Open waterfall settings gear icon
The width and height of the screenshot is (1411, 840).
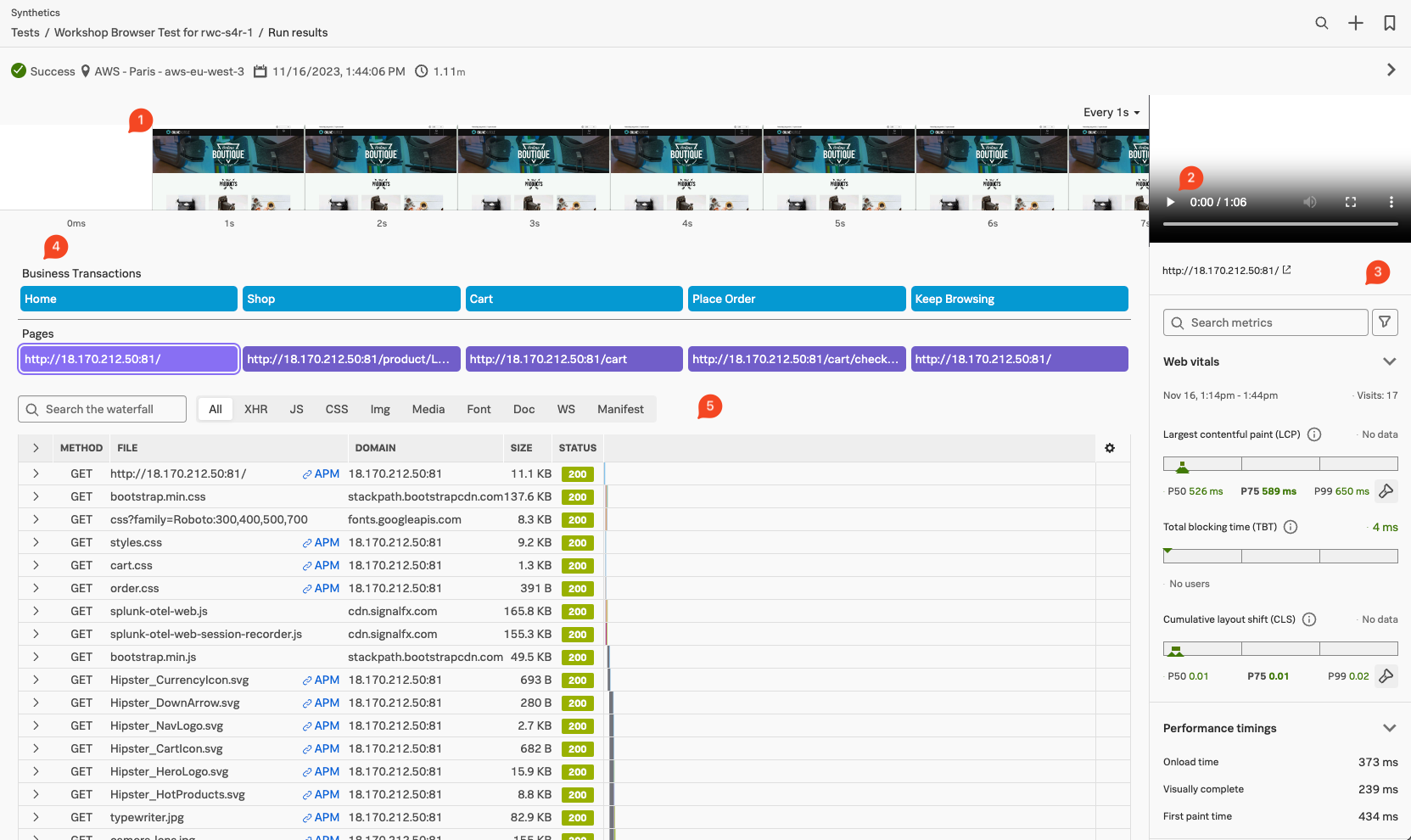1110,448
